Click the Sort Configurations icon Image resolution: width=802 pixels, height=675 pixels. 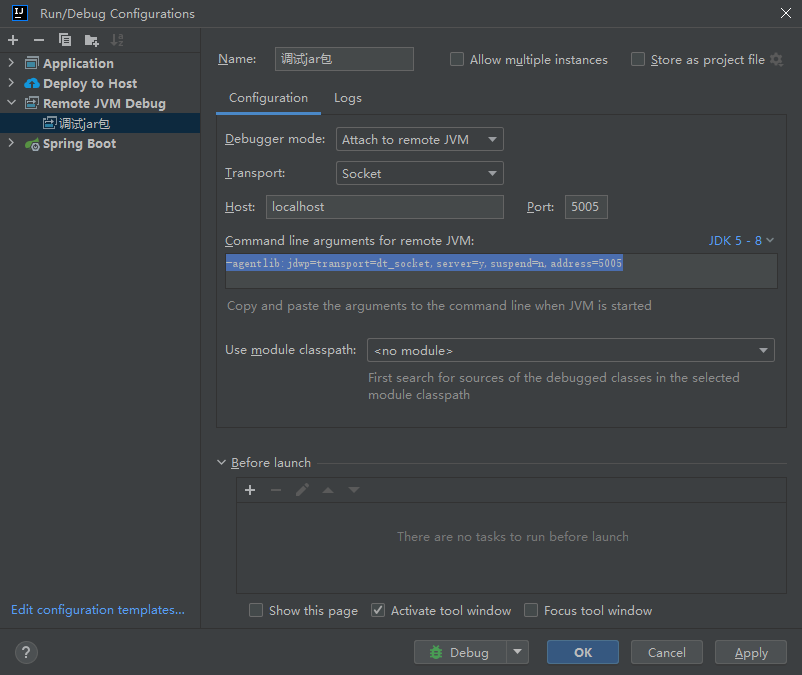tap(117, 40)
